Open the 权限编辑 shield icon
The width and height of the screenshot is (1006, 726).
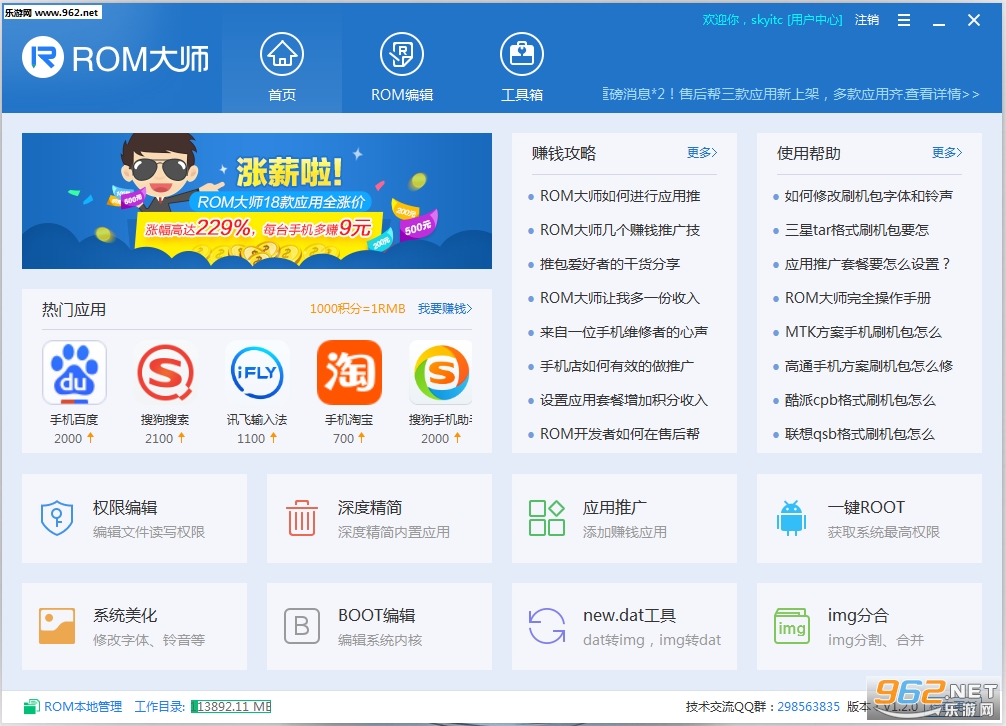coord(57,518)
